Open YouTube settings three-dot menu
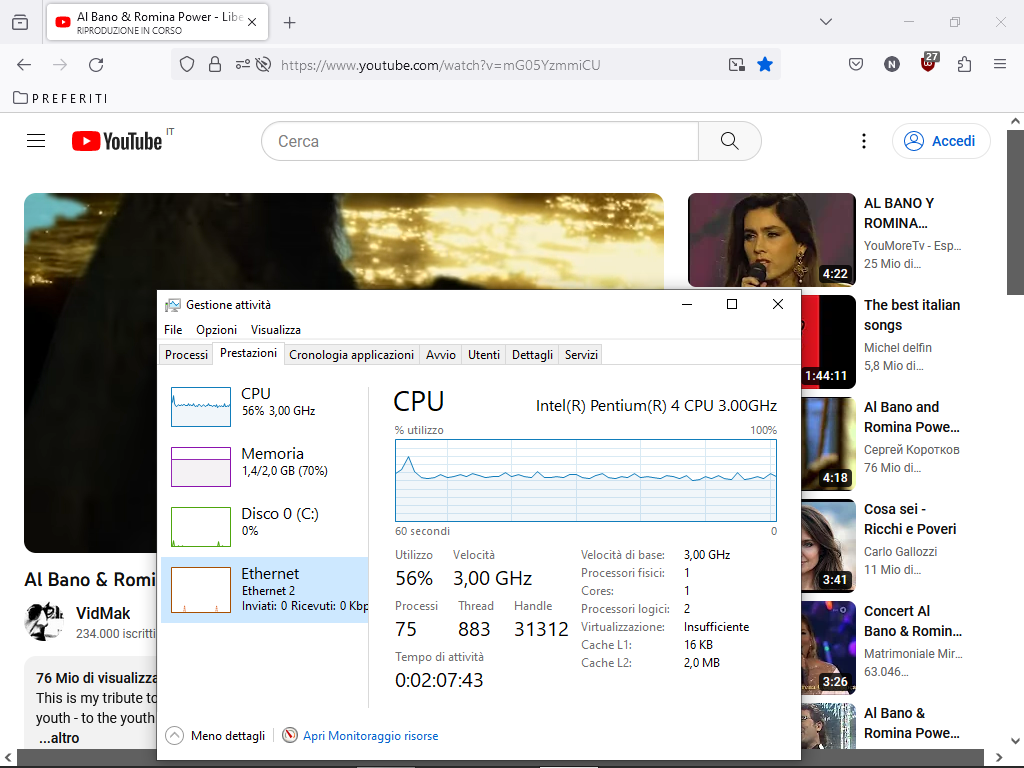 coord(863,141)
